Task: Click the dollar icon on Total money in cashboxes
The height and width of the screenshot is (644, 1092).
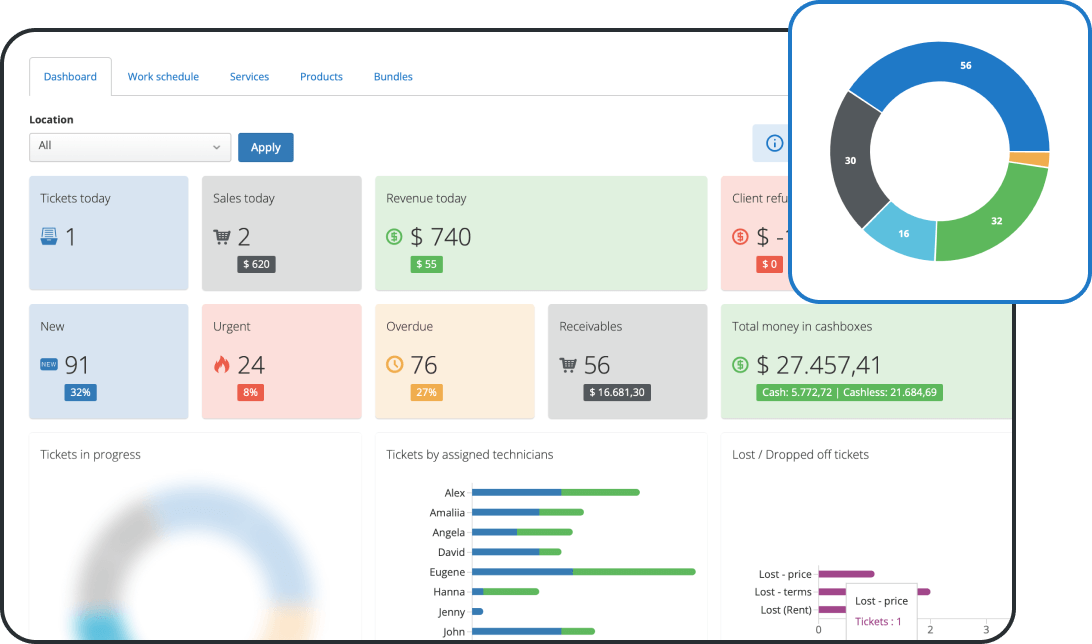Action: [740, 364]
